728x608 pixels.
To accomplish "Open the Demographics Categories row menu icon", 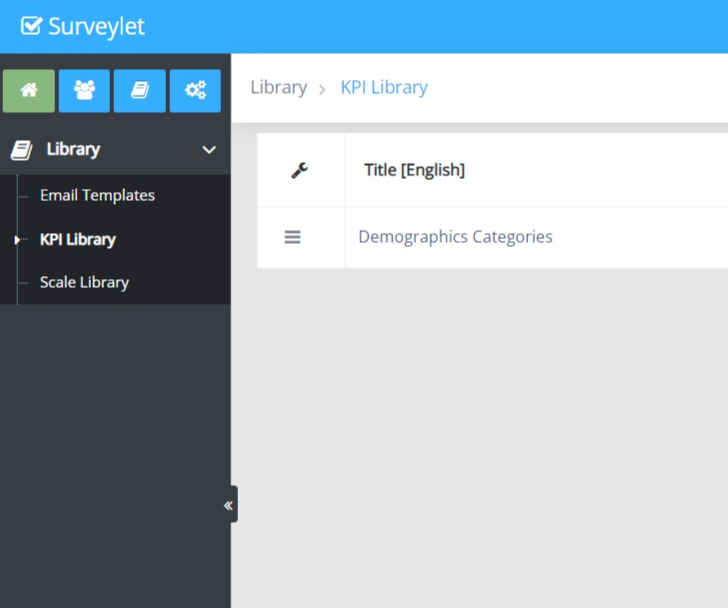I will point(292,237).
